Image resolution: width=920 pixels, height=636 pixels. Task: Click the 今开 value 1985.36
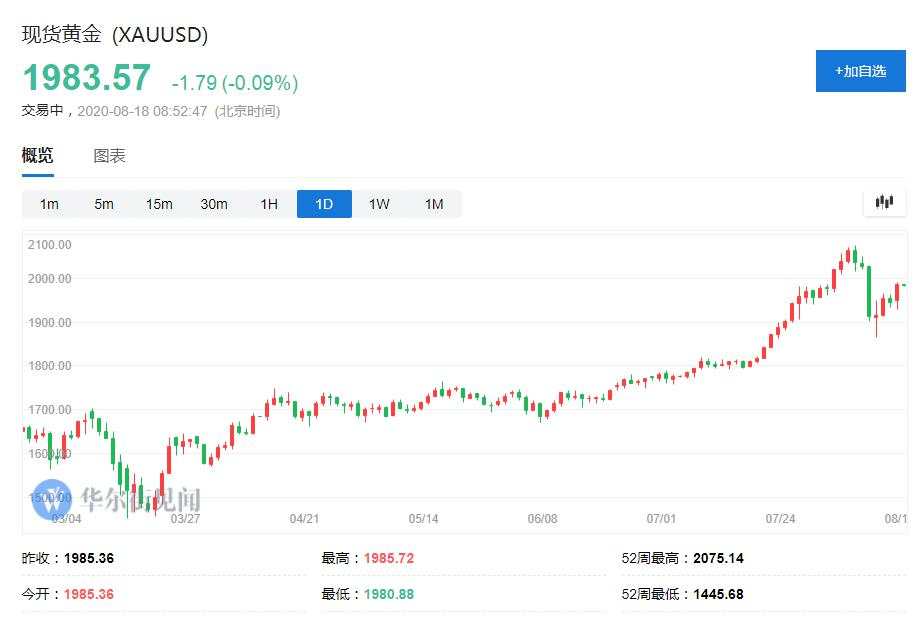pyautogui.click(x=89, y=594)
